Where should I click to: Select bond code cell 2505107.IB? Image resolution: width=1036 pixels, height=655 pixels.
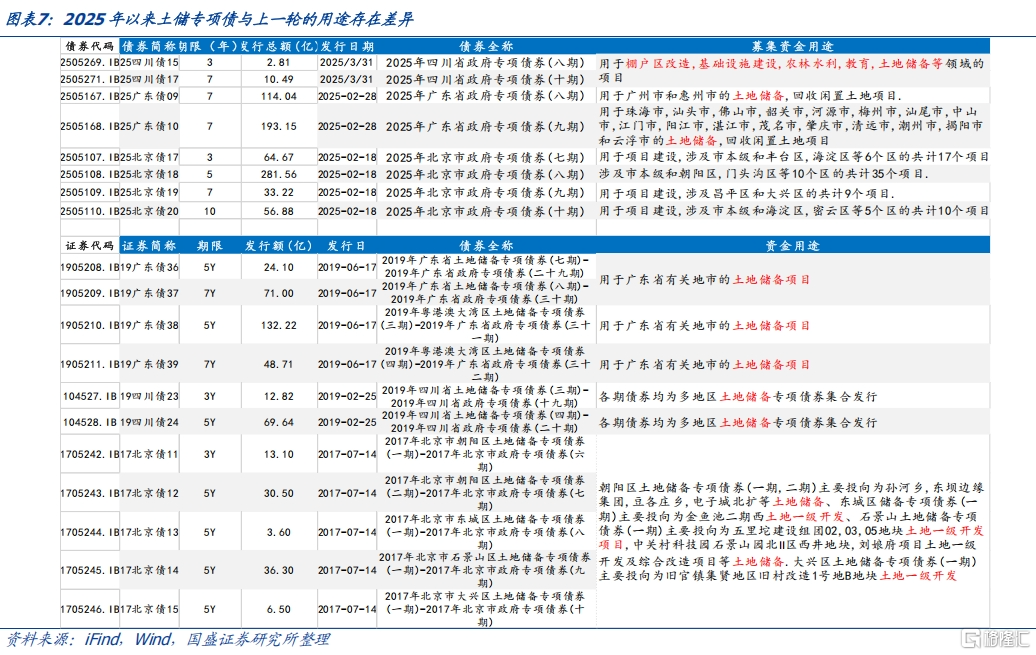click(x=90, y=157)
